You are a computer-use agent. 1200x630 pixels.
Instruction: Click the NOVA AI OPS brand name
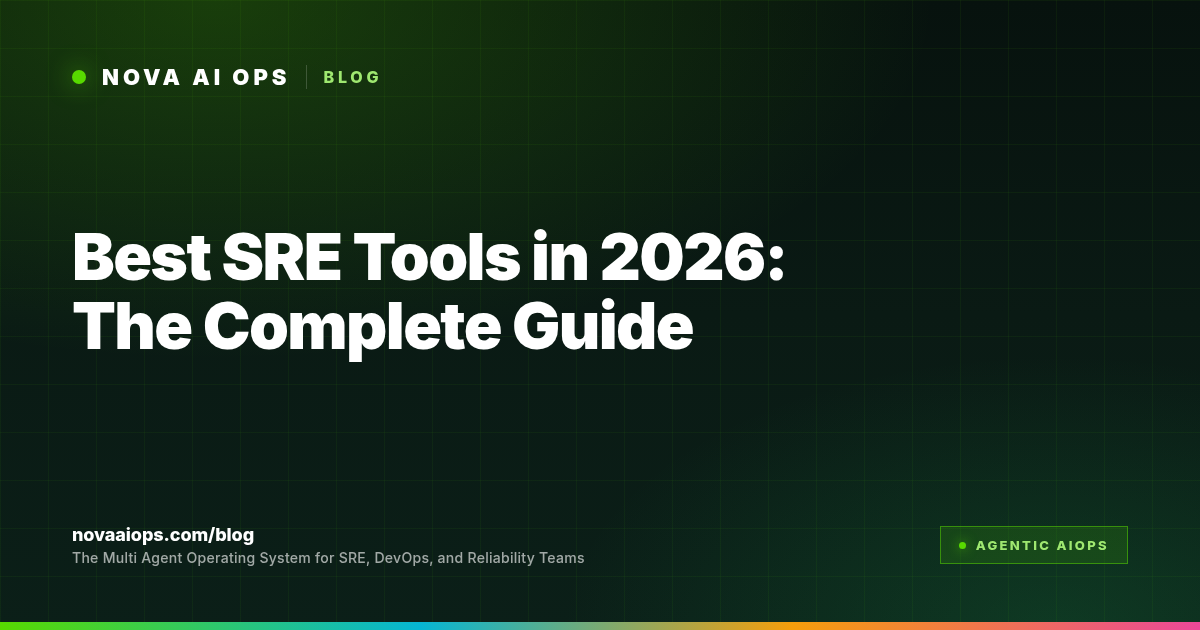195,77
